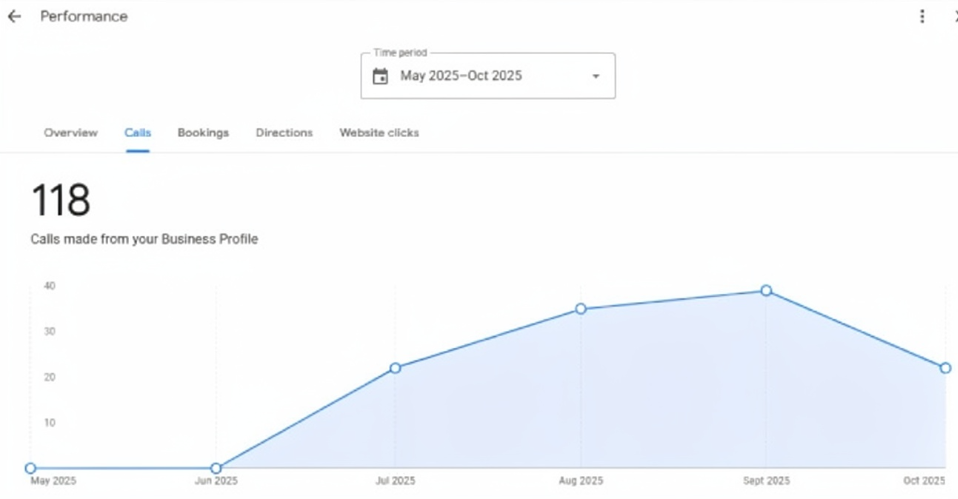Screen dimensions: 958x499
Task: Go to the Directions tab
Action: [284, 133]
